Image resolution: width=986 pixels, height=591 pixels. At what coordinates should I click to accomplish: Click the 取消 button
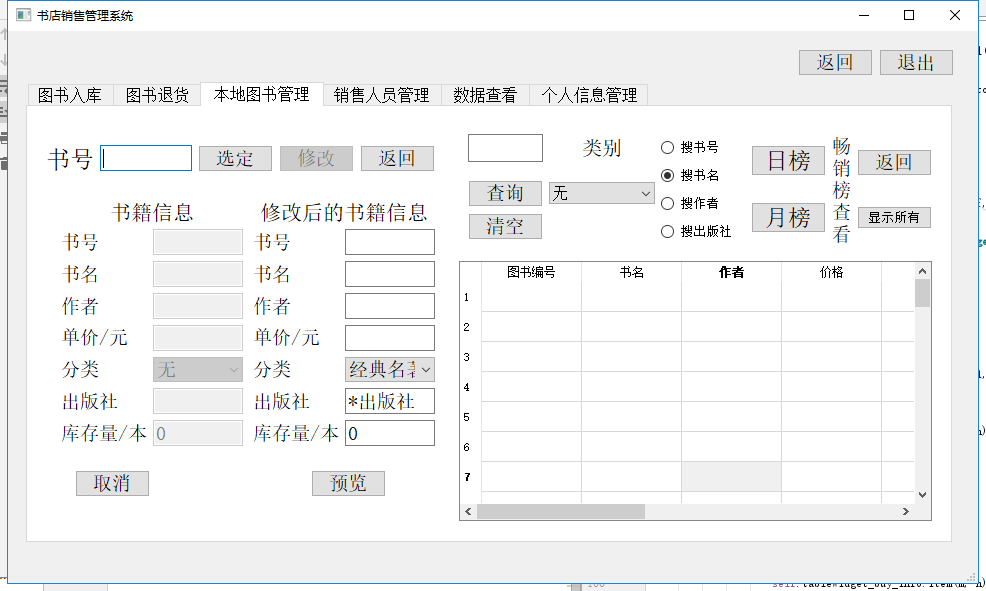113,483
